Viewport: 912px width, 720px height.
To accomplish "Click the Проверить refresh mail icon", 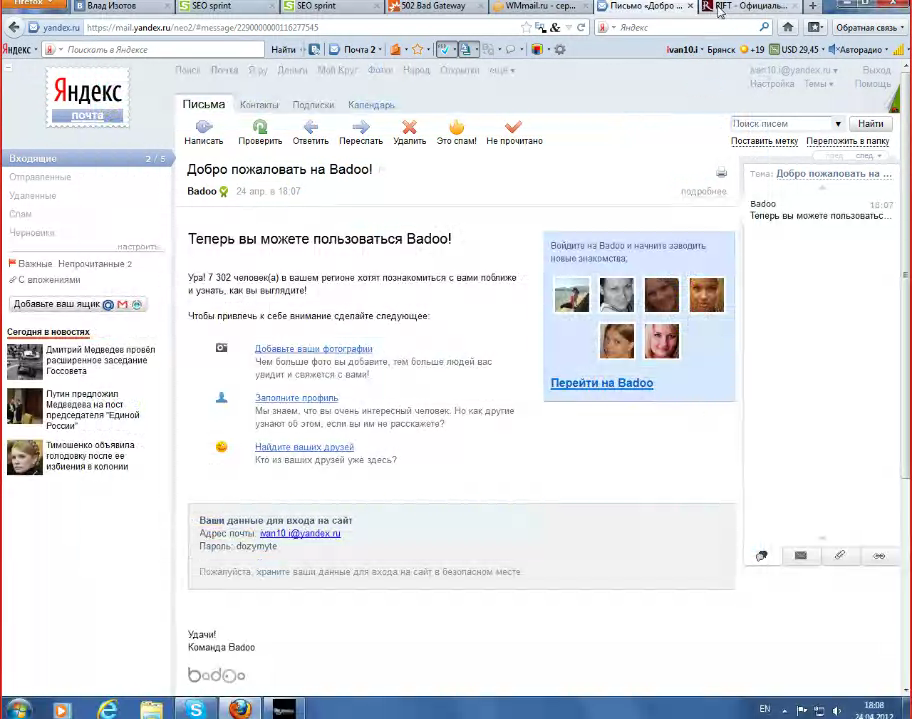I will [x=260, y=126].
